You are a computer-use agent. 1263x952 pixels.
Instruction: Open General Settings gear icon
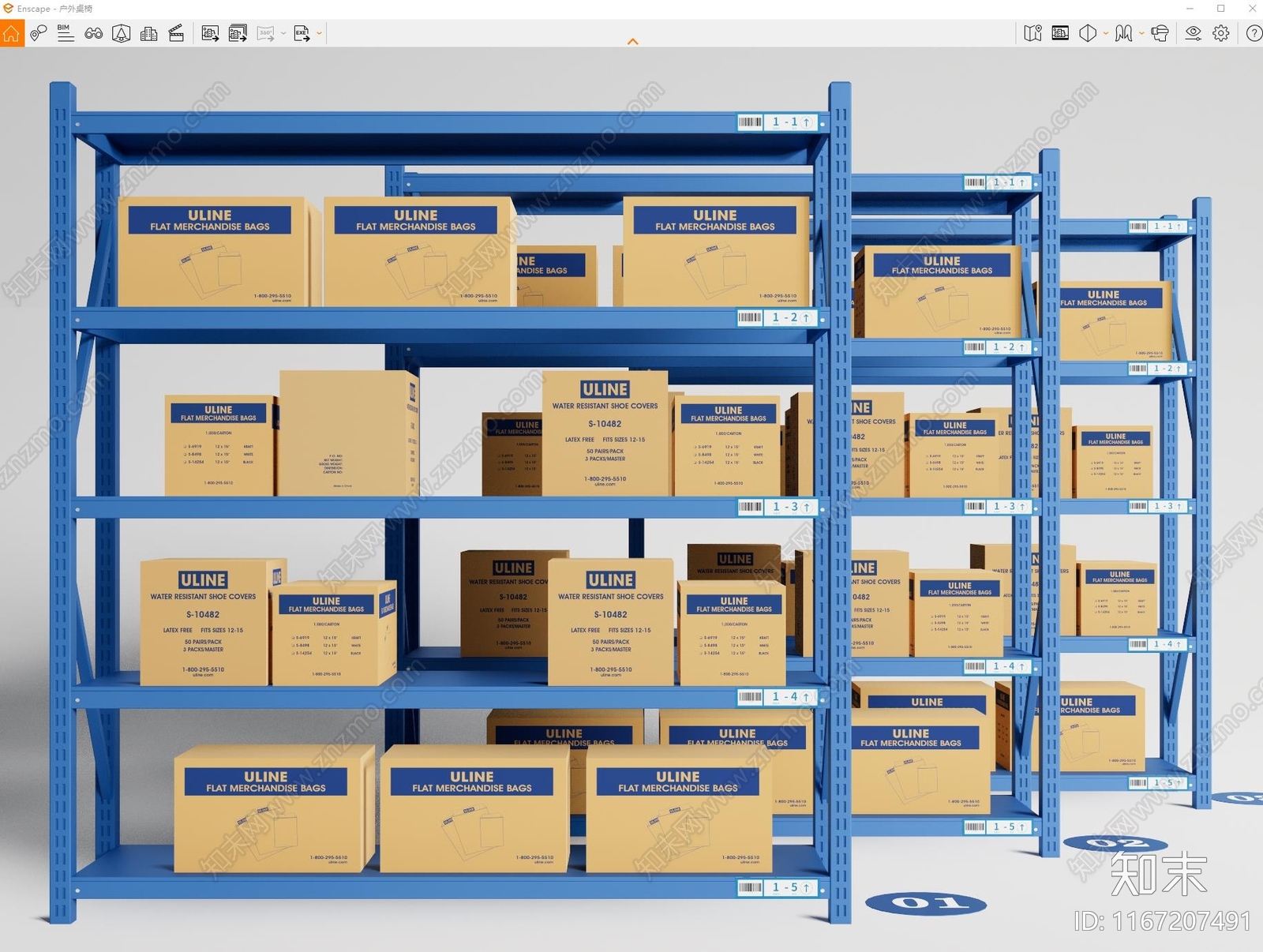(x=1221, y=33)
